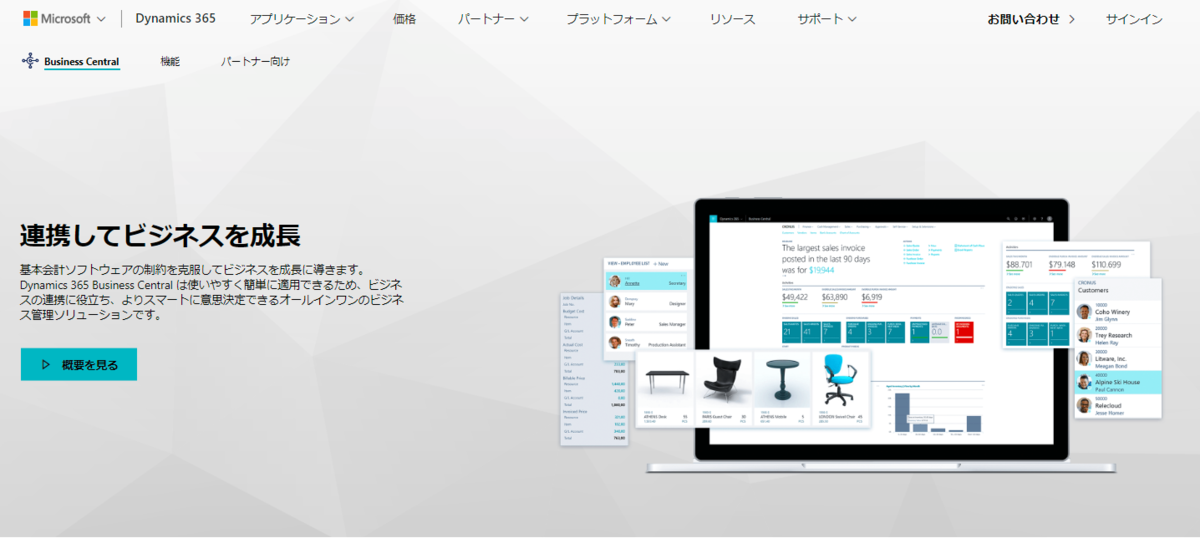Screen dimensions: 1200x538
Task: Switch to the パートナー向け tab
Action: point(256,61)
